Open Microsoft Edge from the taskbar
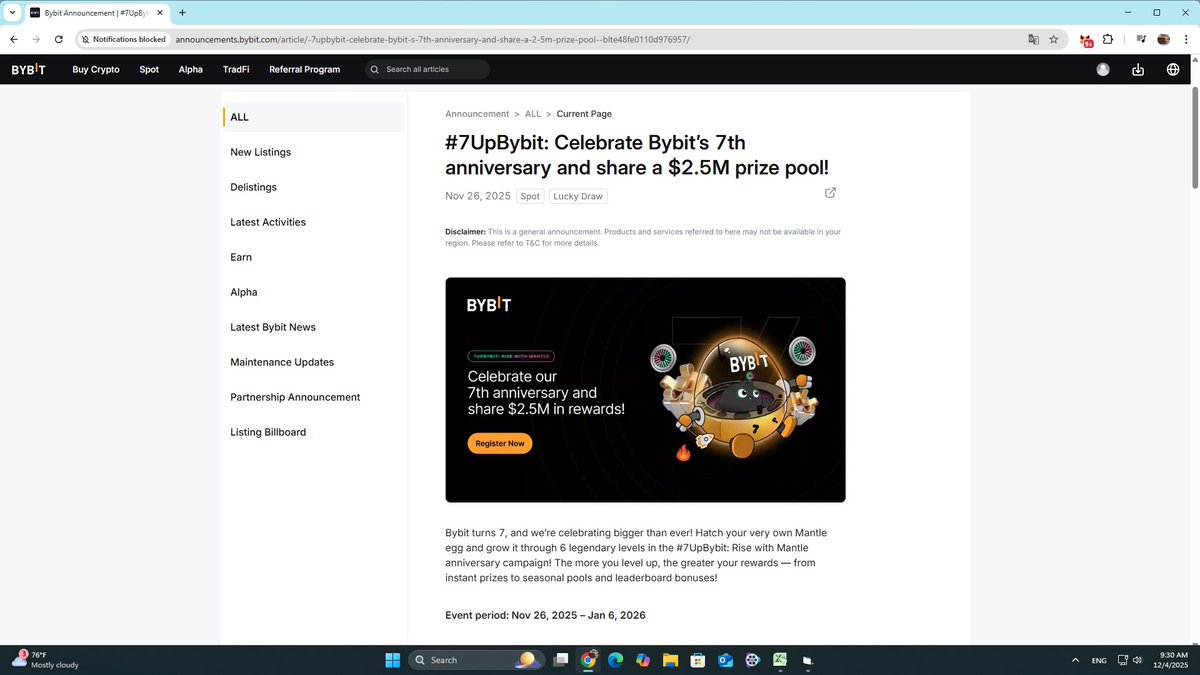 click(x=615, y=660)
